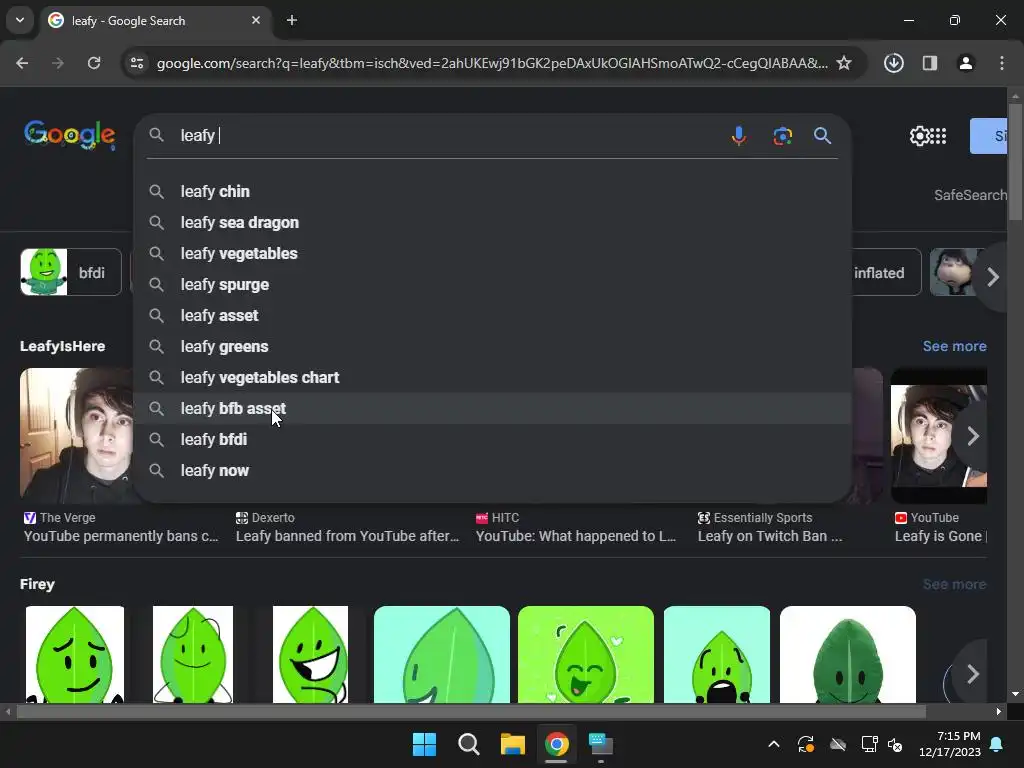The height and width of the screenshot is (768, 1024).
Task: Select suggestion 'leafy sea dragon'
Action: click(x=492, y=223)
